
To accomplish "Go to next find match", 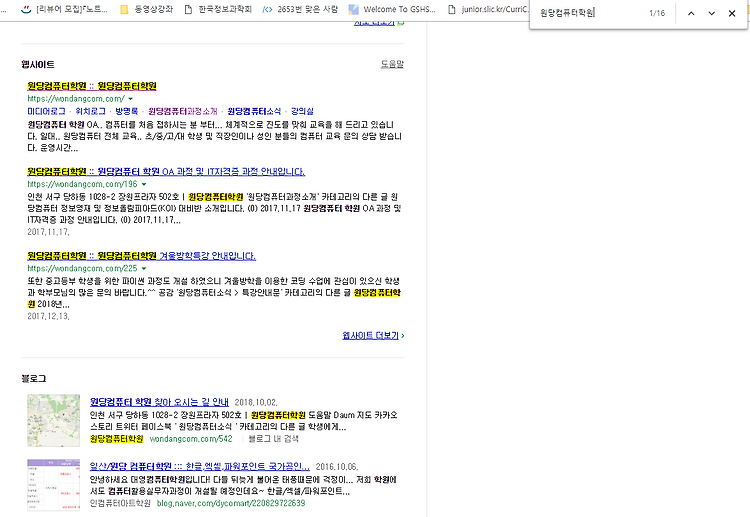I will pos(711,13).
